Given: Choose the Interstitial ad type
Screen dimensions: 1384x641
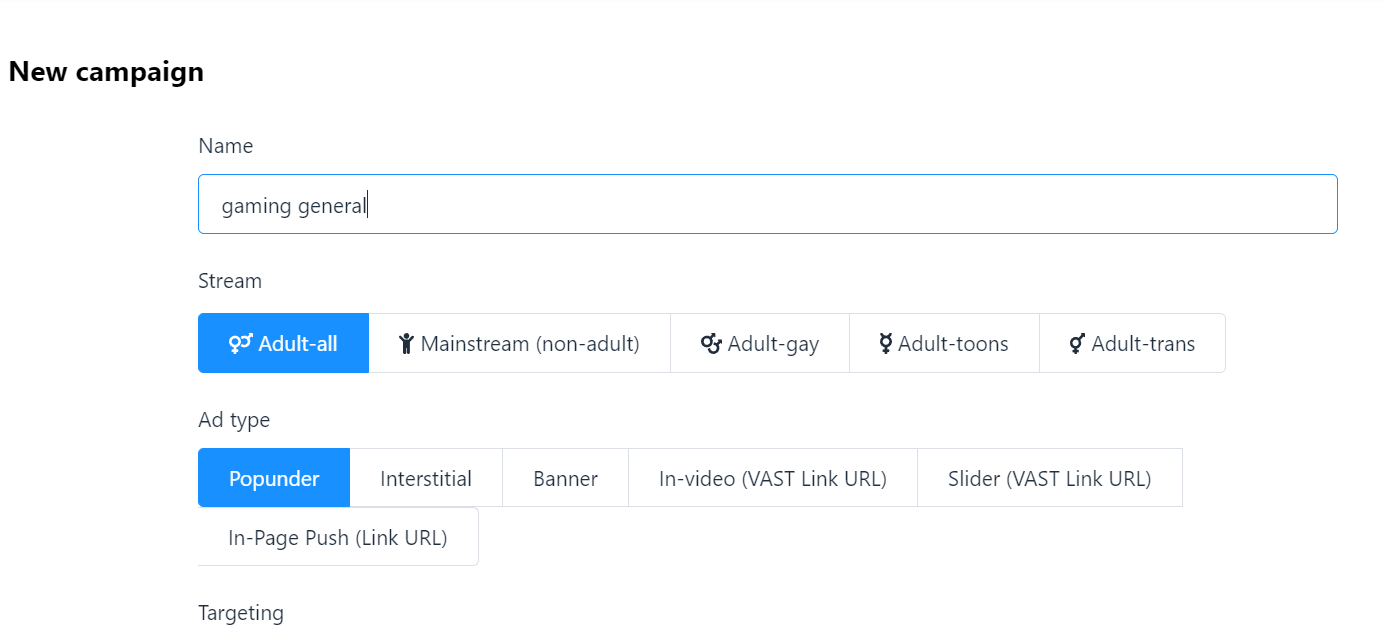Looking at the screenshot, I should click(426, 479).
